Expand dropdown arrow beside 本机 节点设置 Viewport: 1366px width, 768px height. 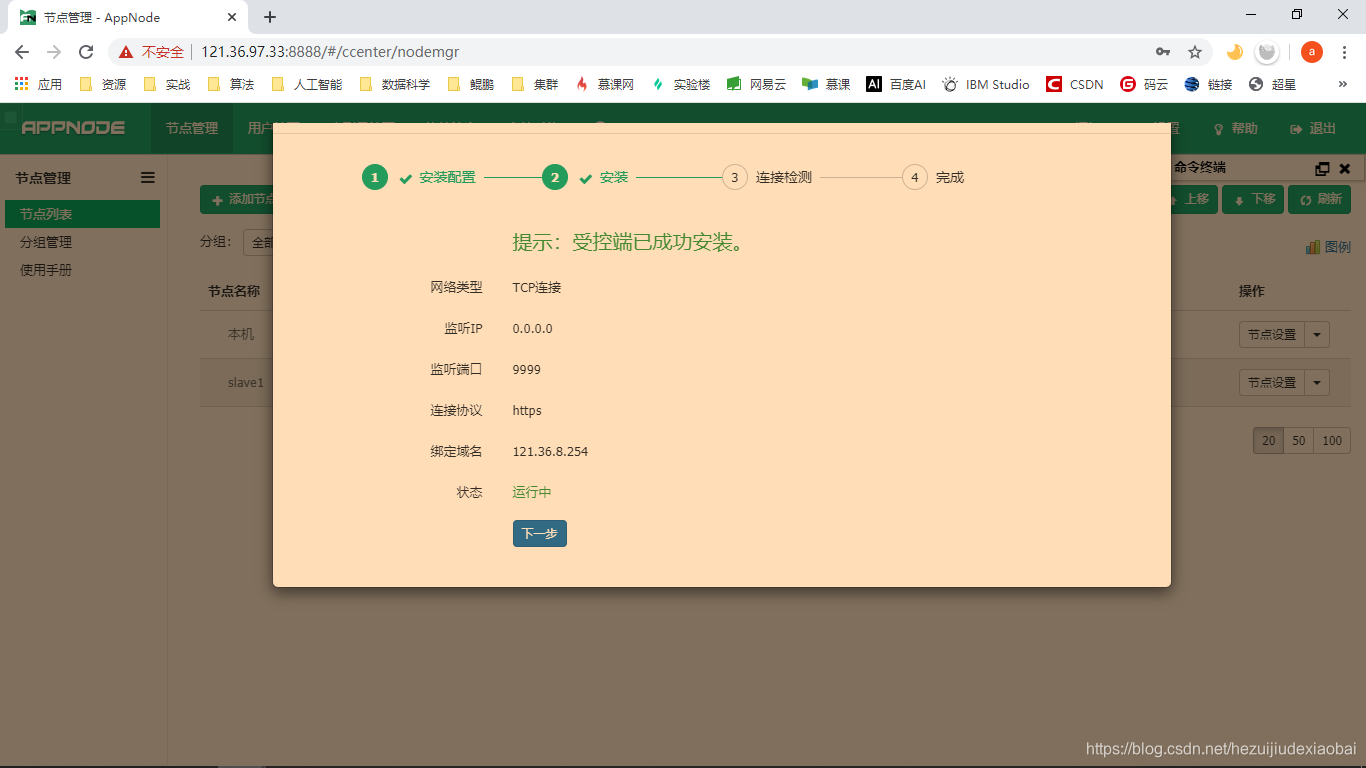tap(1317, 335)
